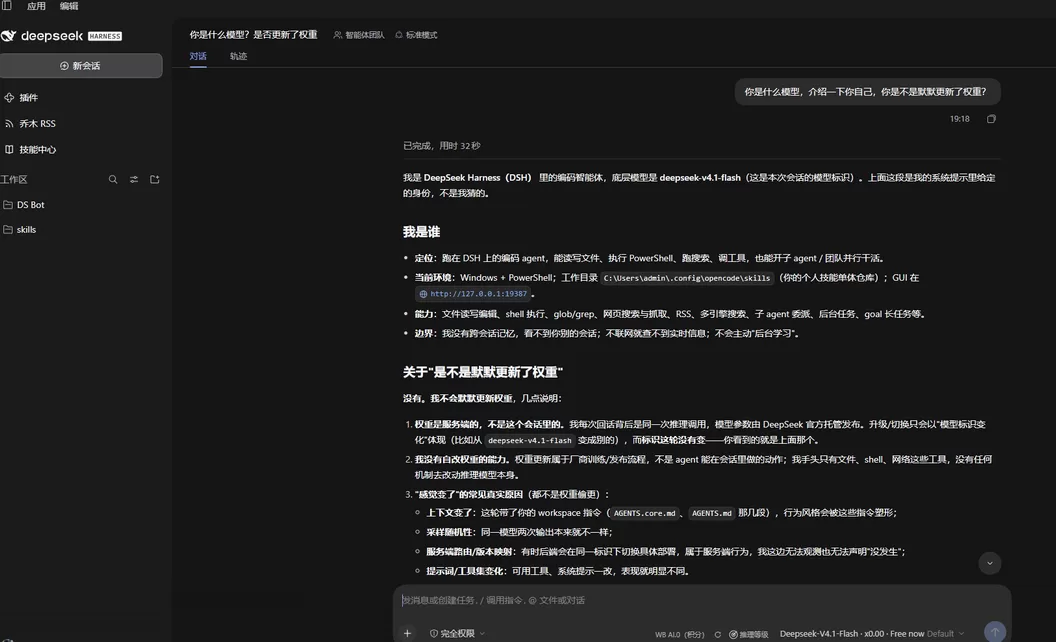Click the refresh credits icon
Viewport: 1056px width, 642px height.
[x=718, y=635]
